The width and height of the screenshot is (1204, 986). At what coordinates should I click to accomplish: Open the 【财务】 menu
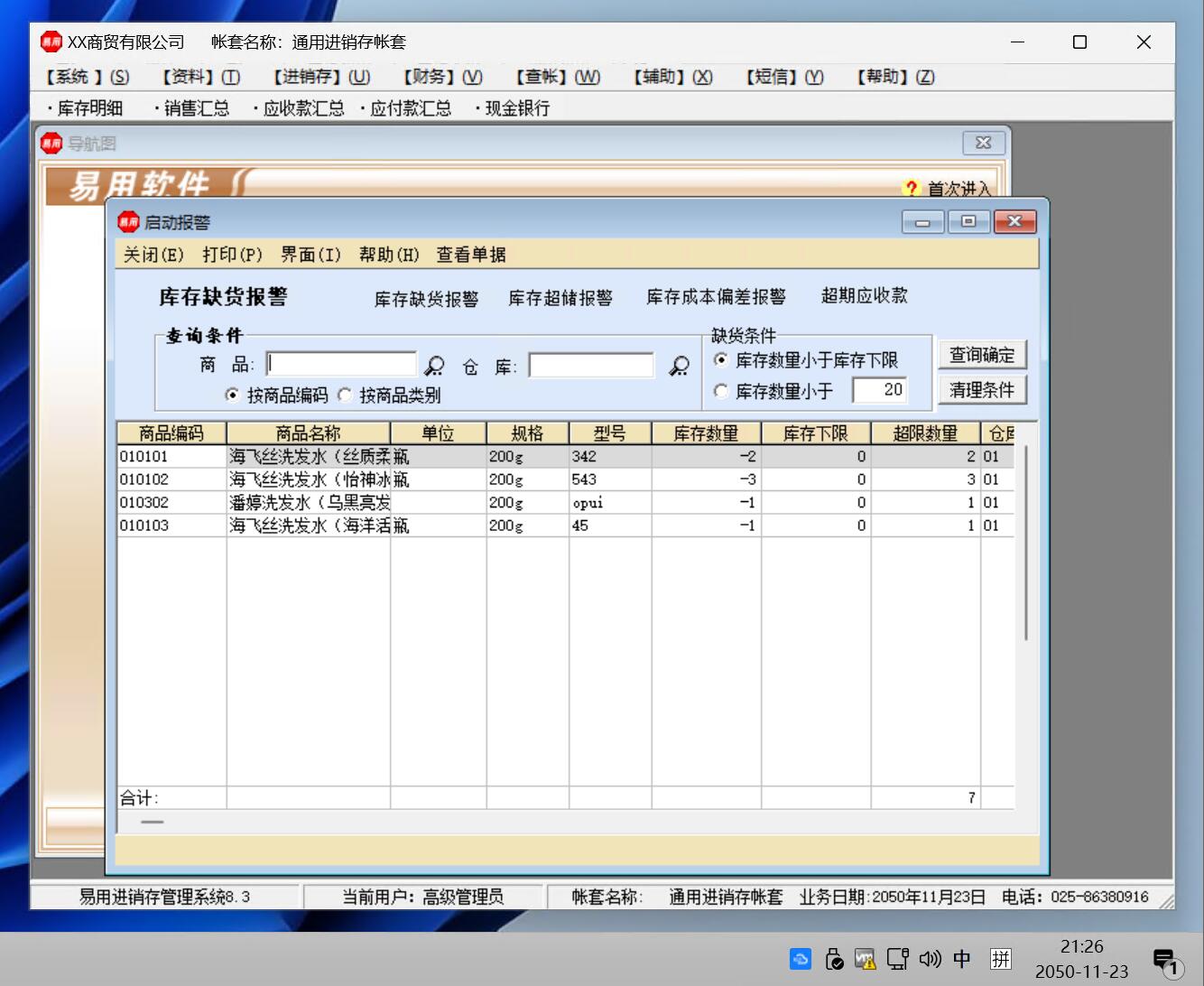coord(442,78)
